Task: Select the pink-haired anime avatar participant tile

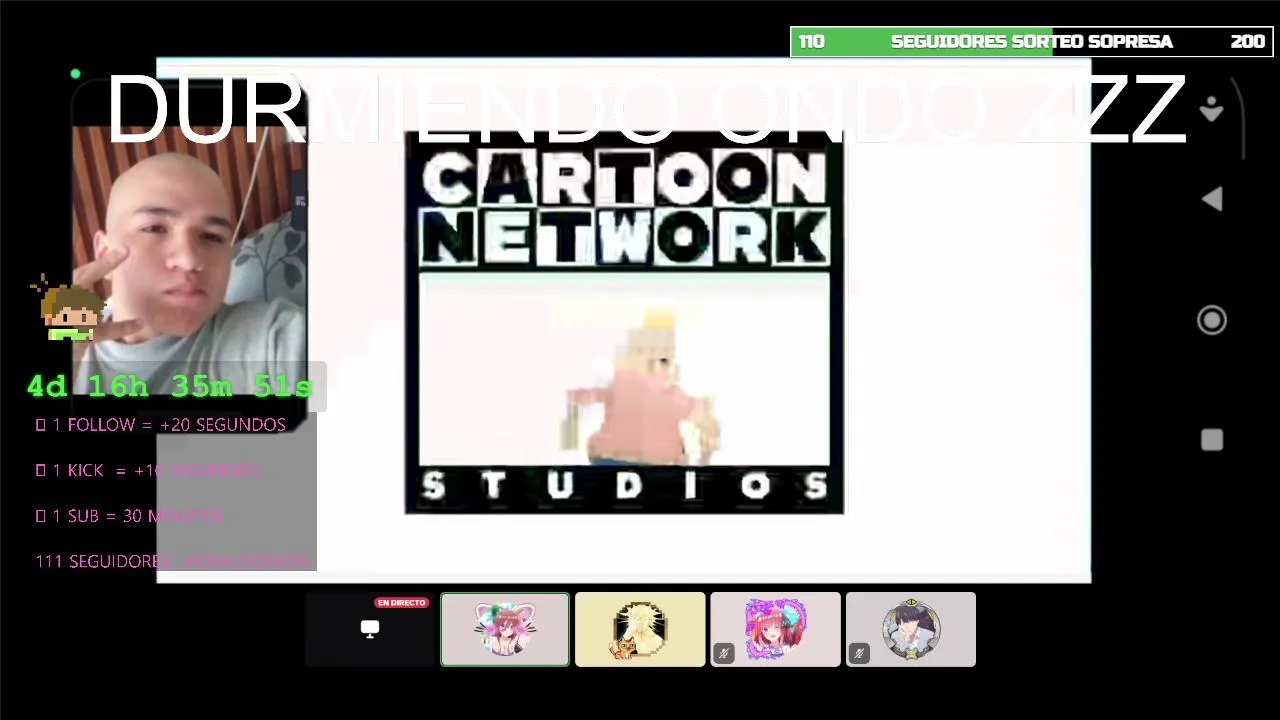Action: (775, 629)
